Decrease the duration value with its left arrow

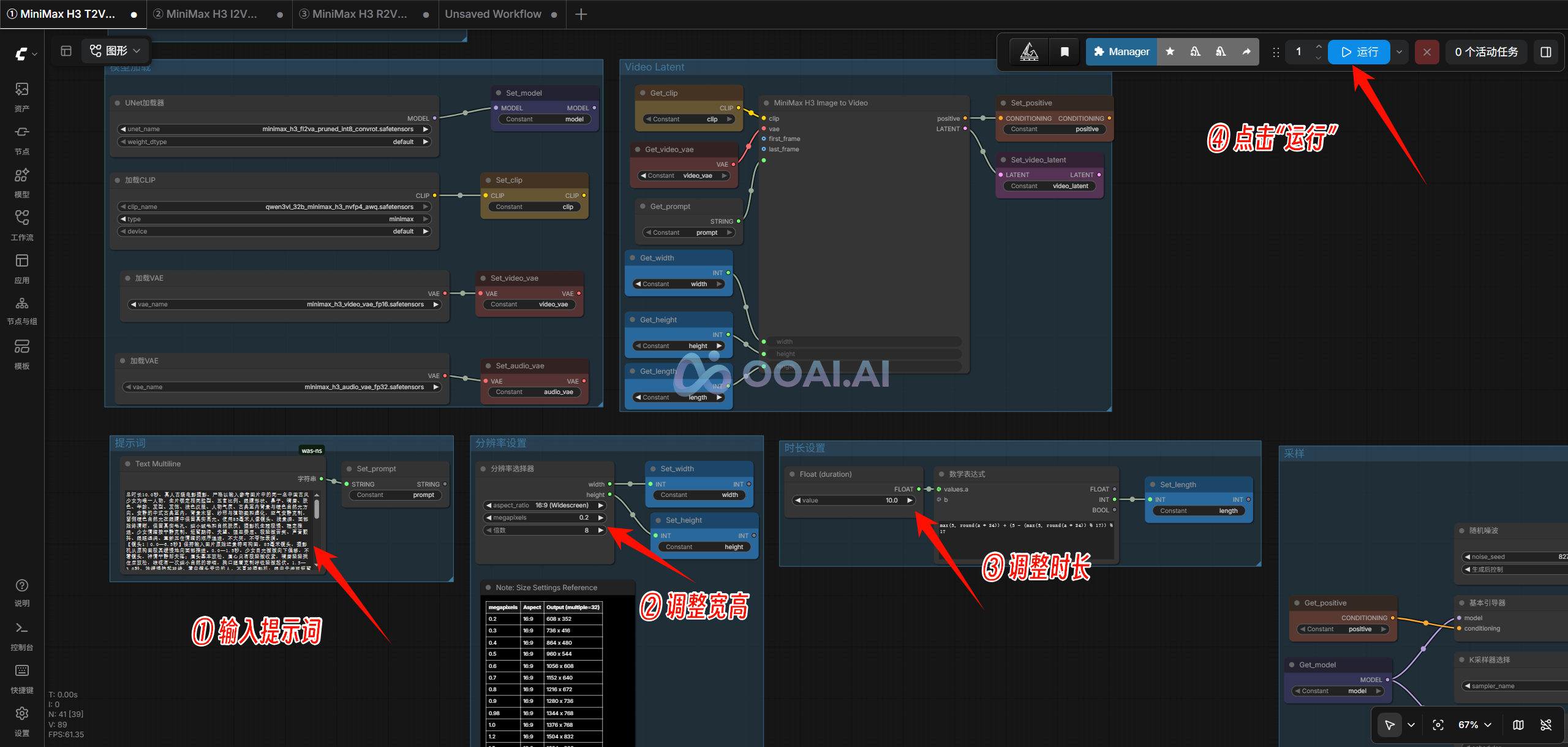pyautogui.click(x=798, y=501)
